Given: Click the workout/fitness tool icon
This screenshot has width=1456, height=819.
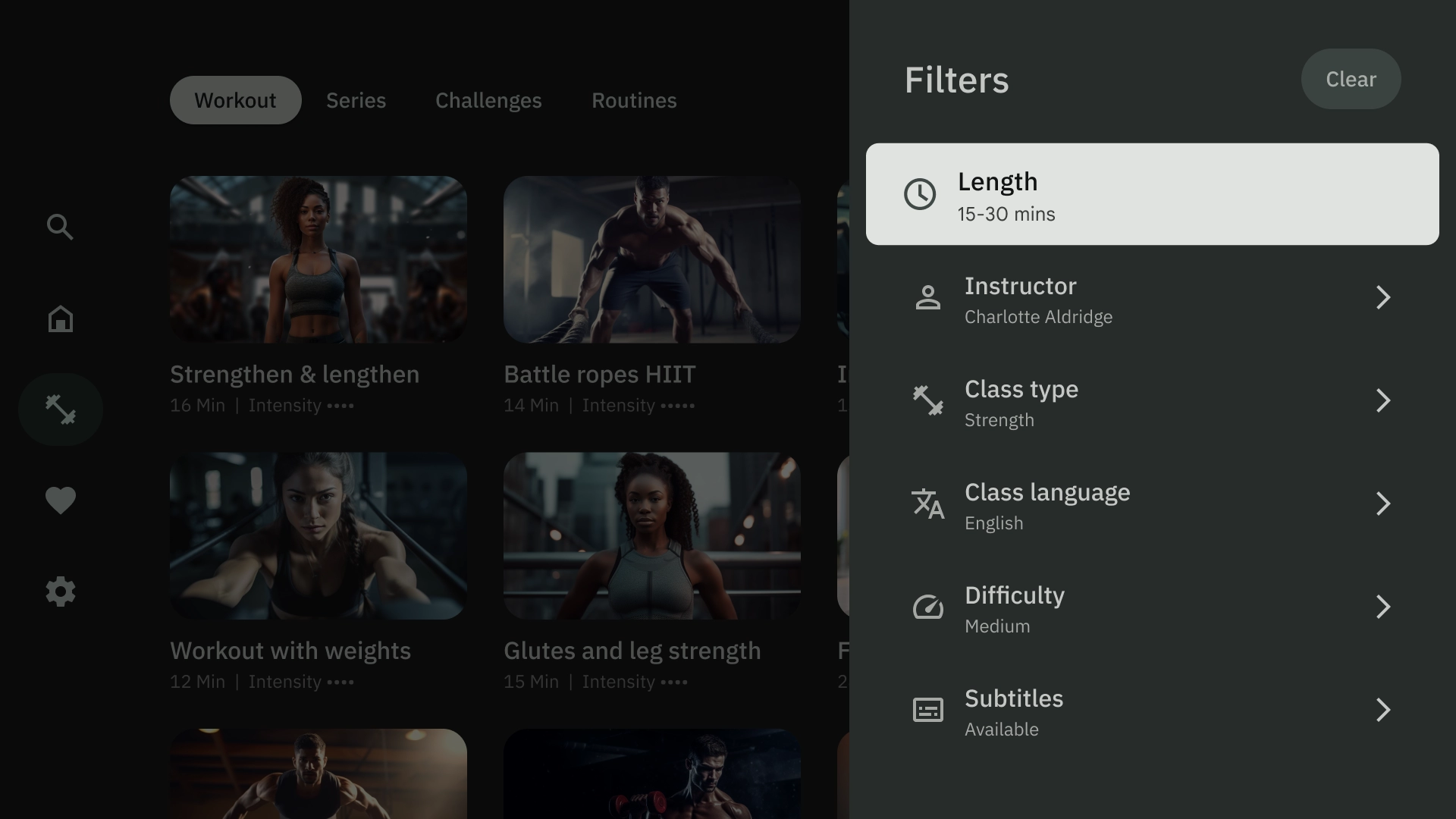Looking at the screenshot, I should (x=60, y=409).
